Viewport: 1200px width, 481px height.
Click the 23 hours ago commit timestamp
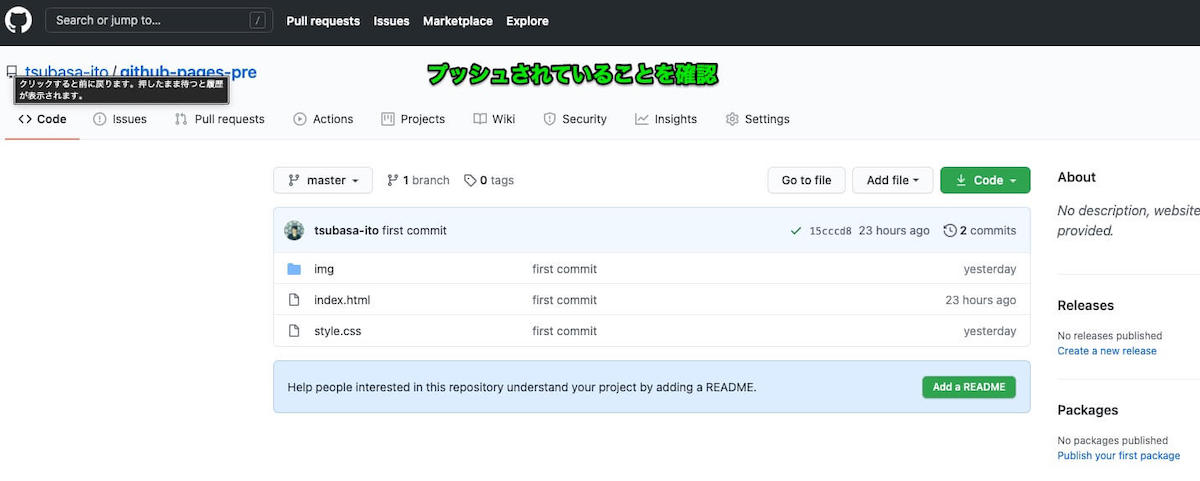[894, 231]
